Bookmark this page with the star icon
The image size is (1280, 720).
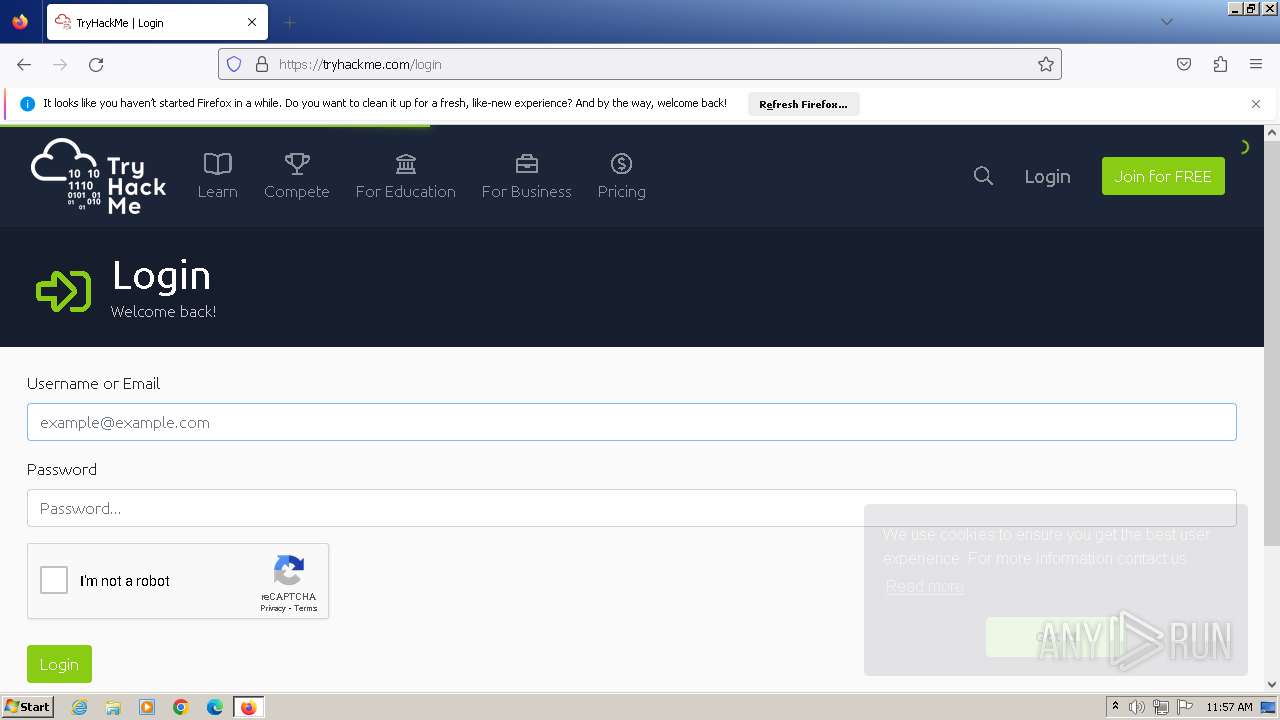pyautogui.click(x=1046, y=64)
